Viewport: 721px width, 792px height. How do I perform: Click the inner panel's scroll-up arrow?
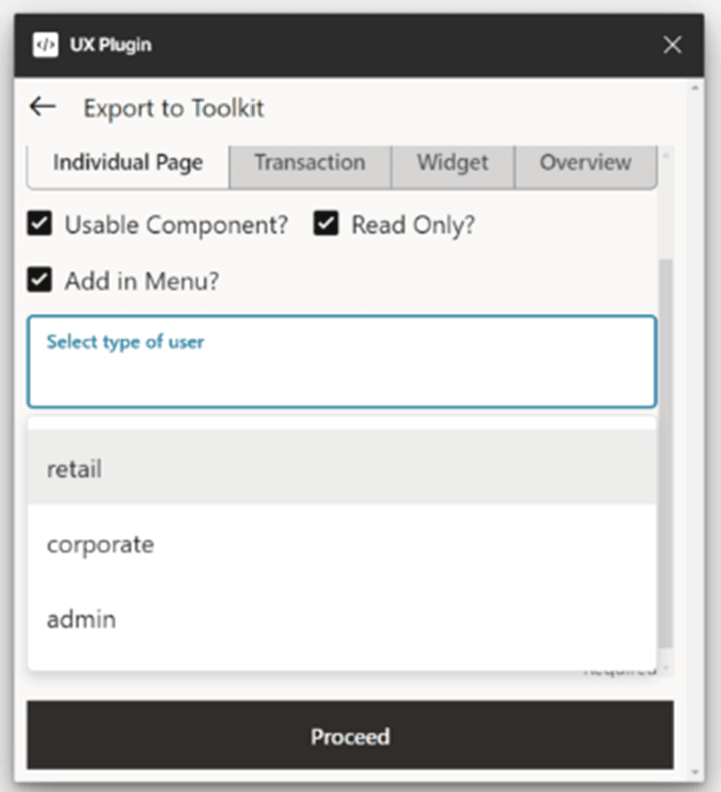666,154
